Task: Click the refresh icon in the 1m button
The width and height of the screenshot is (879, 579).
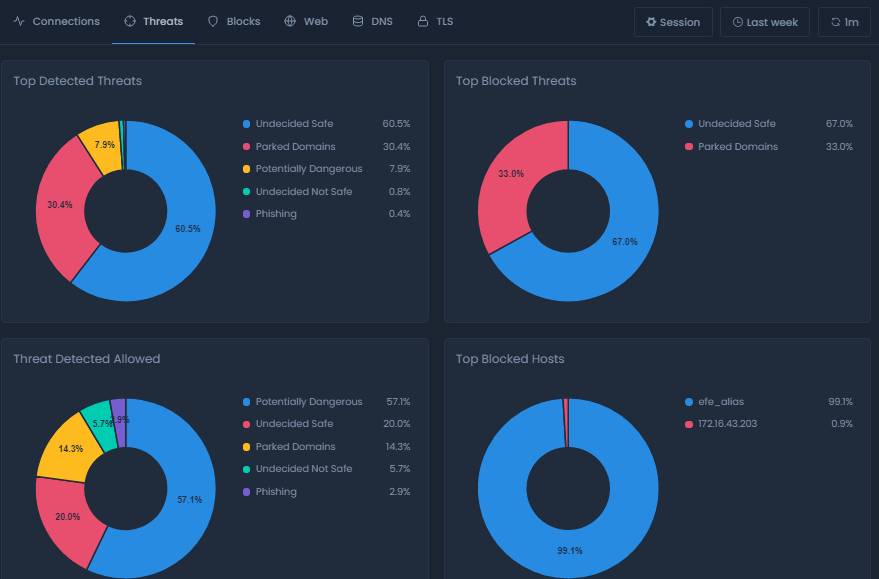Action: pos(836,21)
